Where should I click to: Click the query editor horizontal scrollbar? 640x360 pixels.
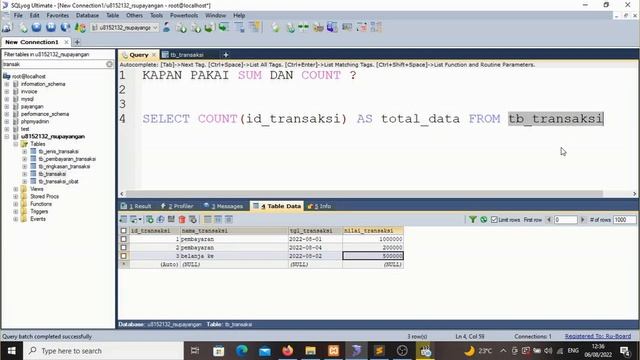click(x=364, y=193)
